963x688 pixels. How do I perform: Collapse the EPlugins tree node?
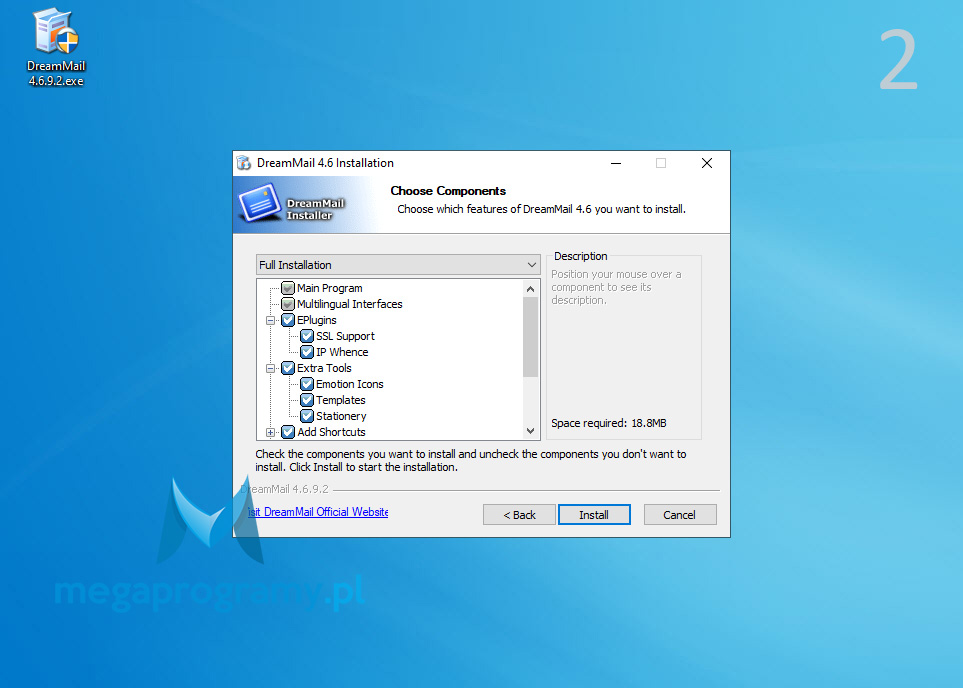(x=270, y=320)
